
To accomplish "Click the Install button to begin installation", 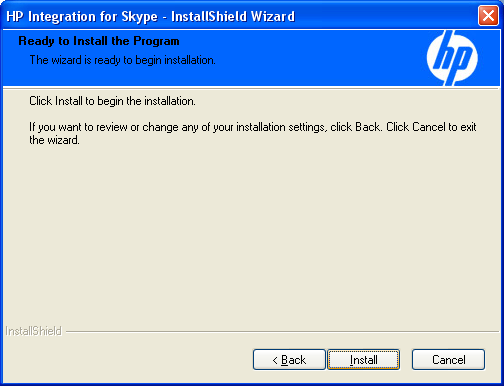I will click(x=363, y=360).
